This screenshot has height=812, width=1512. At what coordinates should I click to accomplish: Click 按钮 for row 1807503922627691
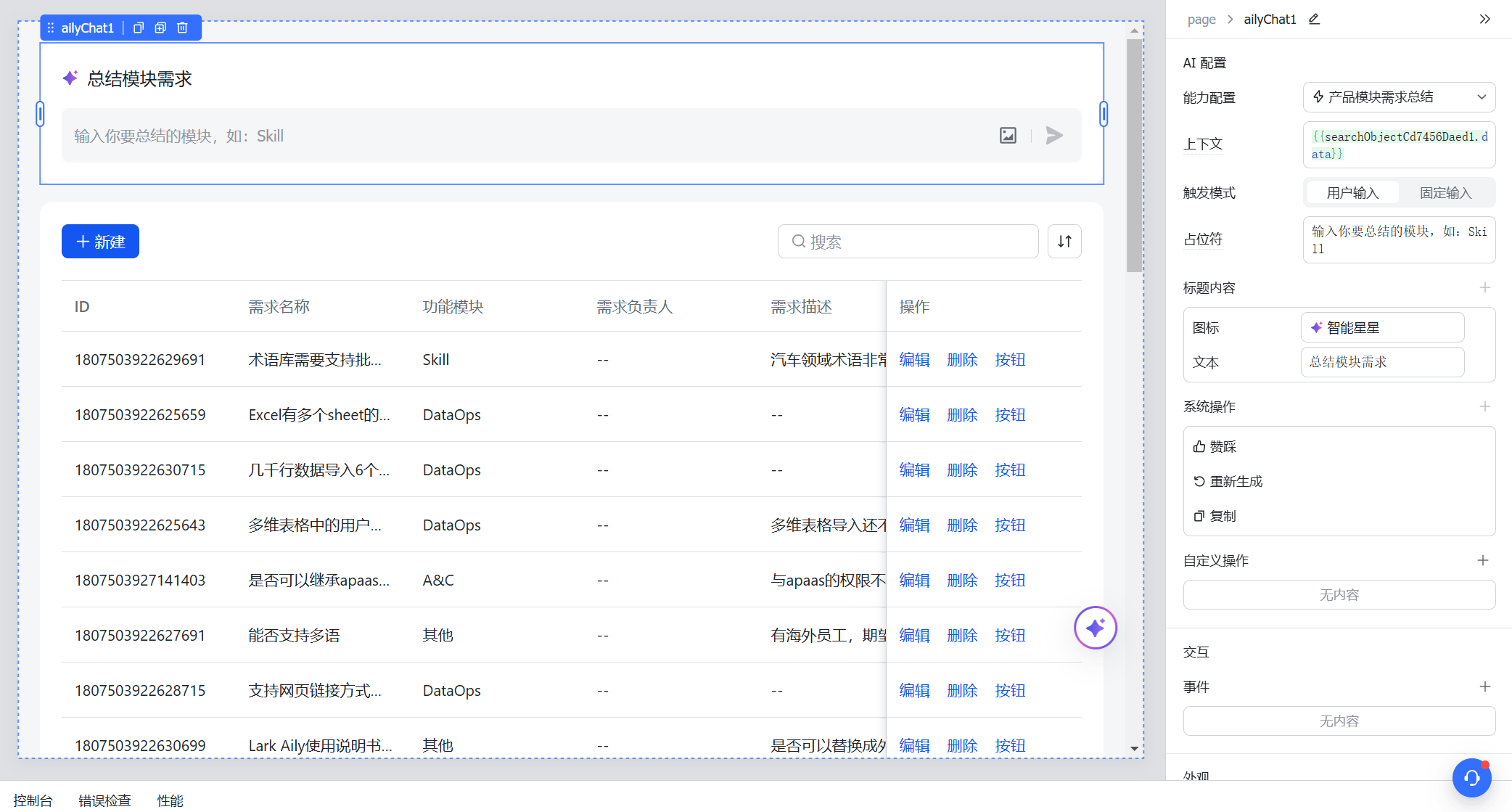(x=1010, y=635)
